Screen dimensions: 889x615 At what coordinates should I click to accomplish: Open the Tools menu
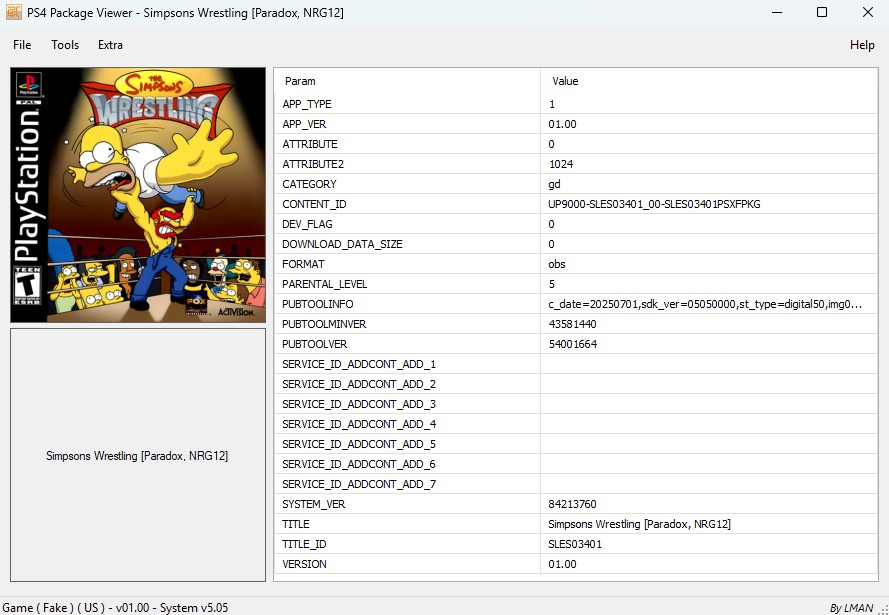coord(65,45)
